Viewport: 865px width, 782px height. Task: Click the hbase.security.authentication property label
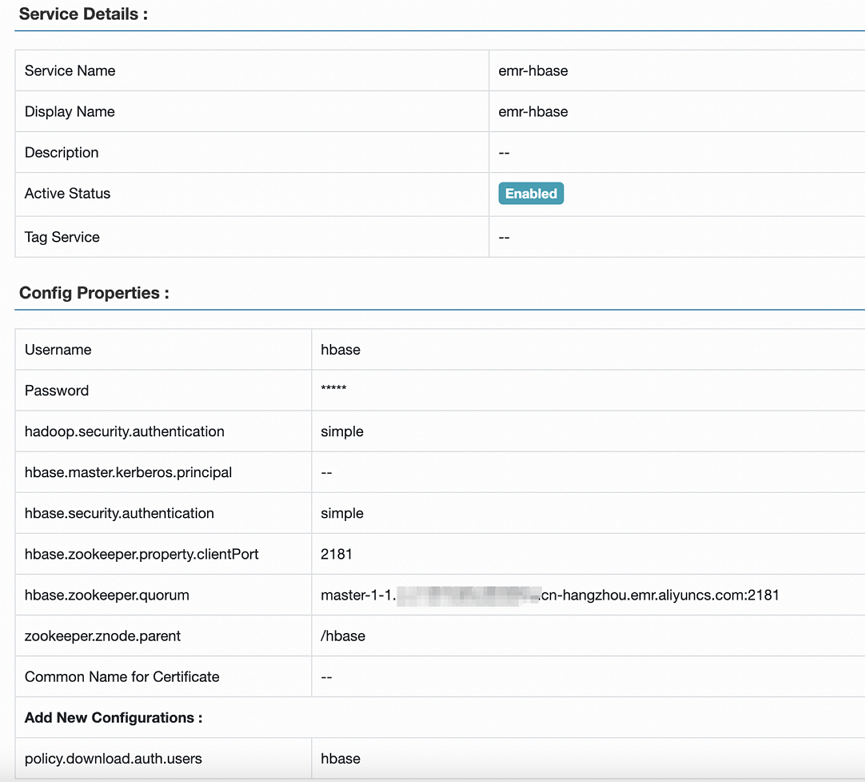120,513
